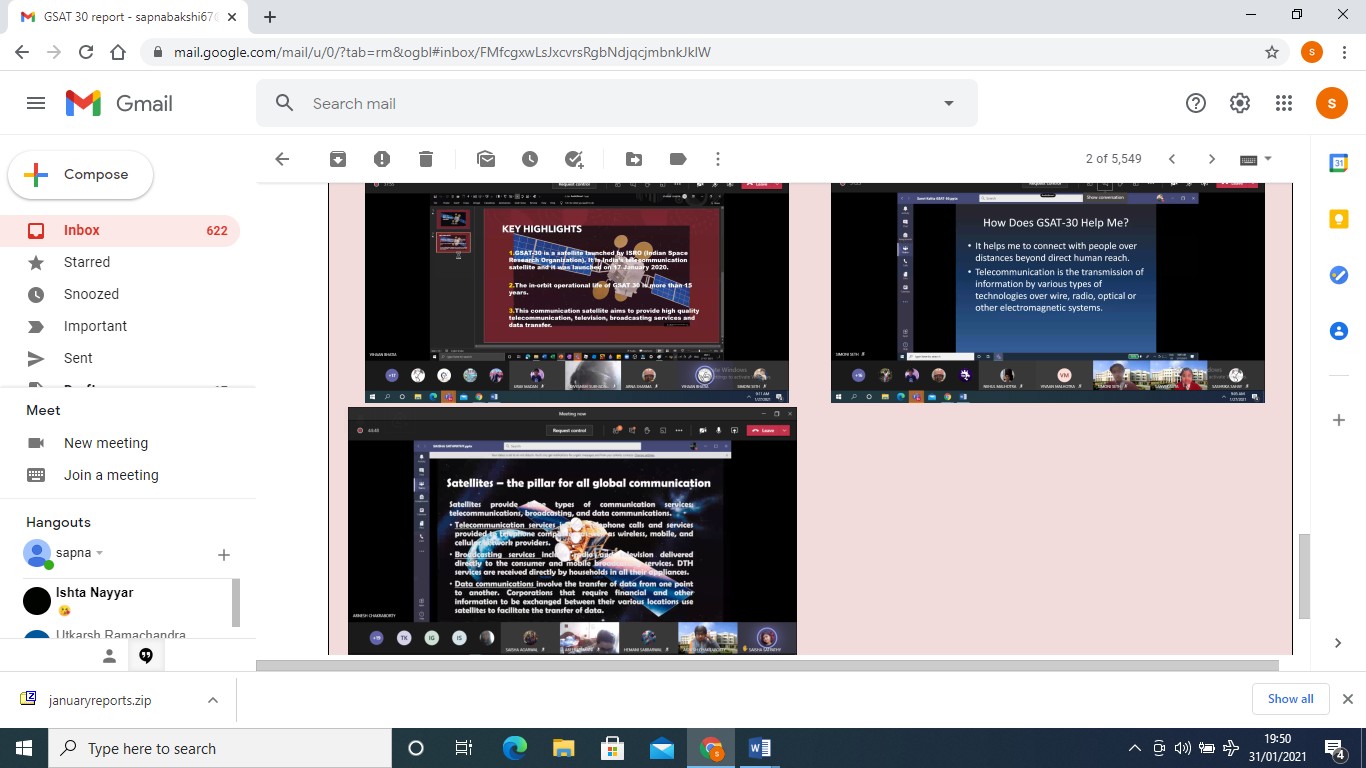The image size is (1366, 768).
Task: Open the KEY HIGHLIGHTS screenshot image
Action: point(576,293)
